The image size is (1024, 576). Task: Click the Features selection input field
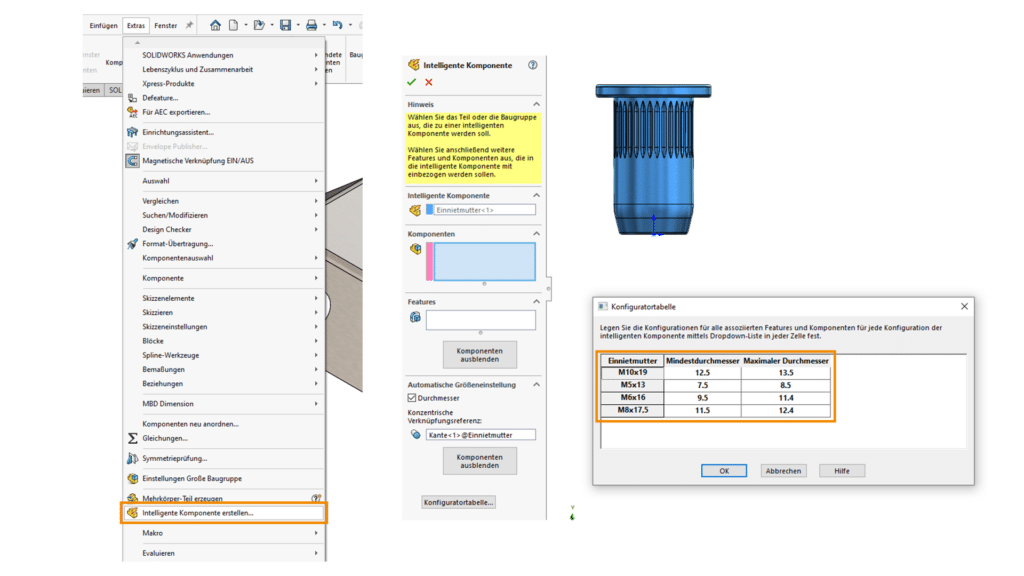pyautogui.click(x=483, y=320)
